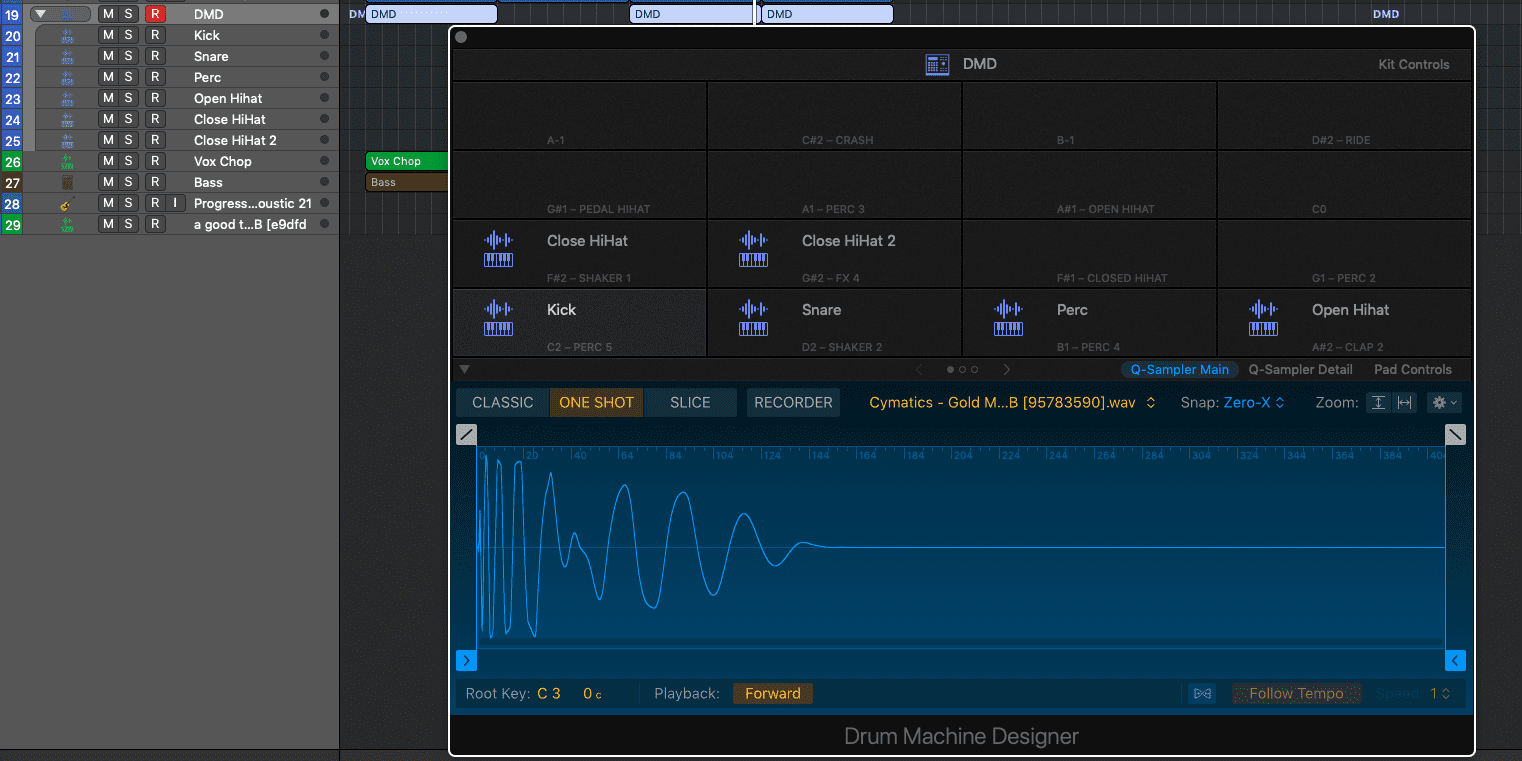The width and height of the screenshot is (1522, 761).
Task: Record-enable the Perc track
Action: (155, 77)
